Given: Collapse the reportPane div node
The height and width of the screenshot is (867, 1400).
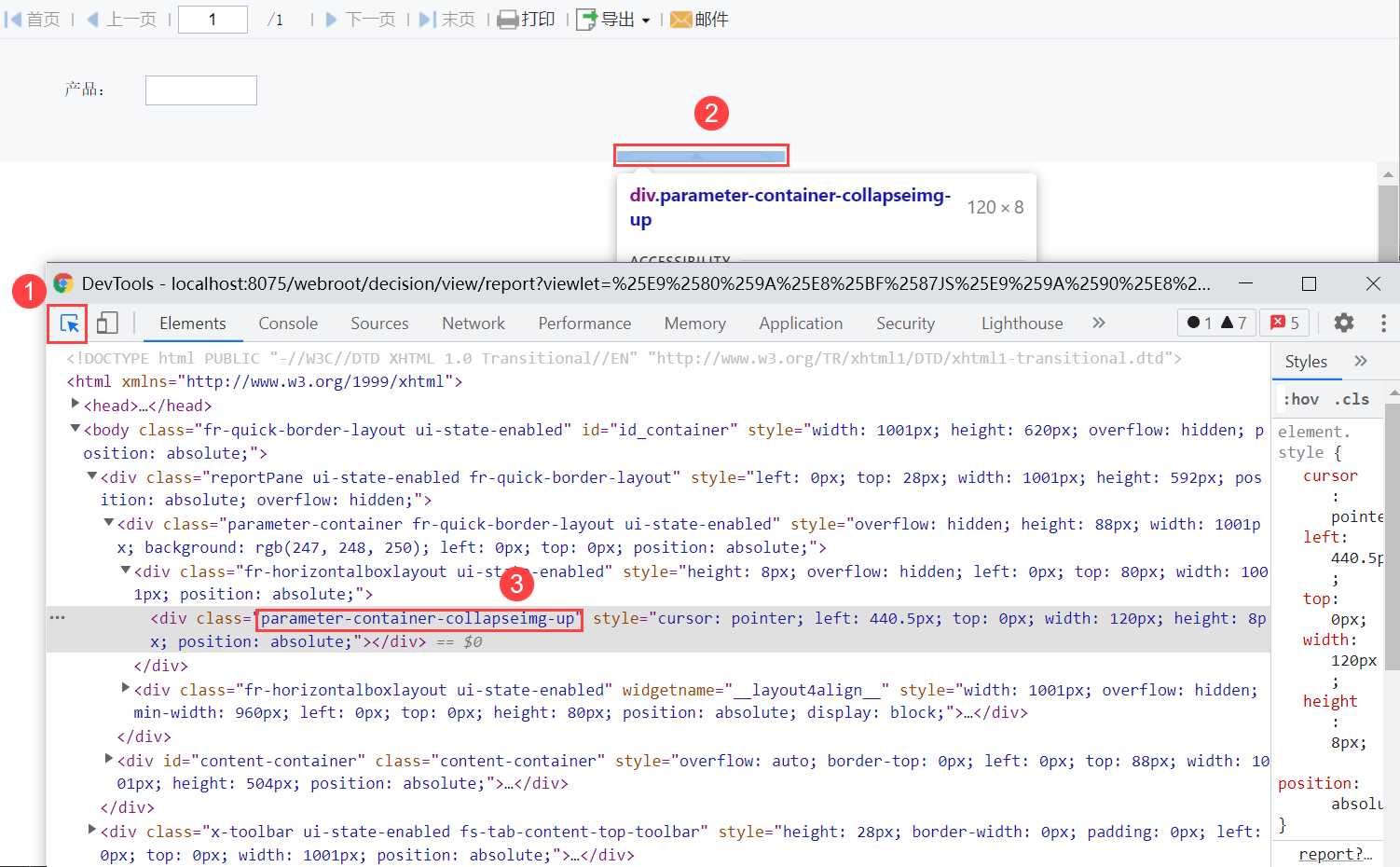Looking at the screenshot, I should point(91,476).
